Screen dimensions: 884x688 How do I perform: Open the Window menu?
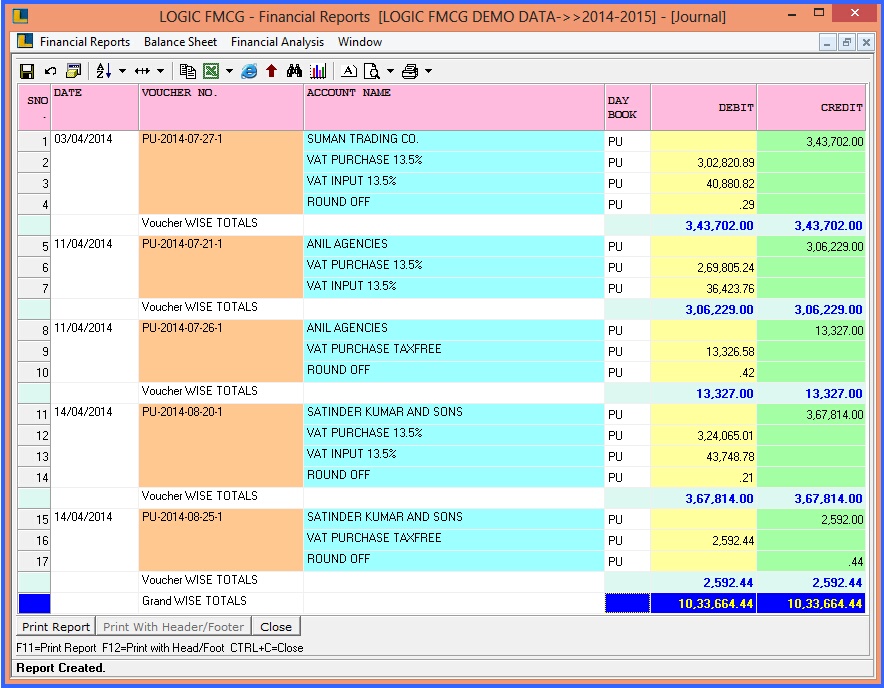[x=360, y=42]
